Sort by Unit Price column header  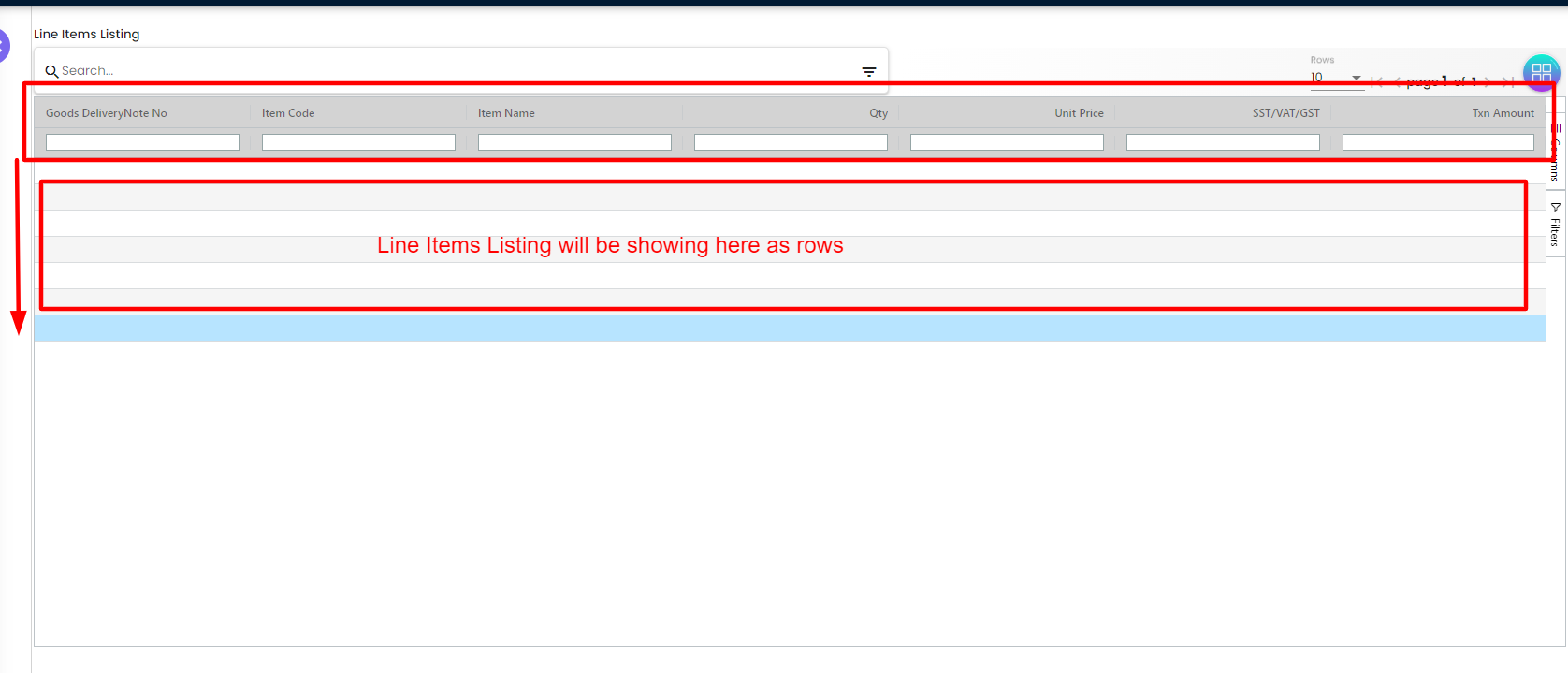[x=1079, y=113]
